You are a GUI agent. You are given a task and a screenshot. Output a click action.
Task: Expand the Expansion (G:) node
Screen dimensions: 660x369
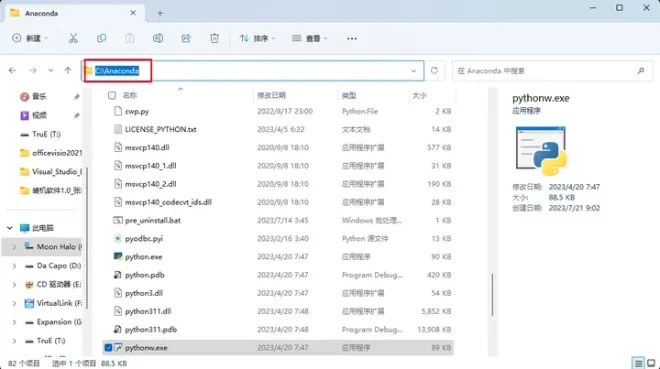[x=14, y=322]
